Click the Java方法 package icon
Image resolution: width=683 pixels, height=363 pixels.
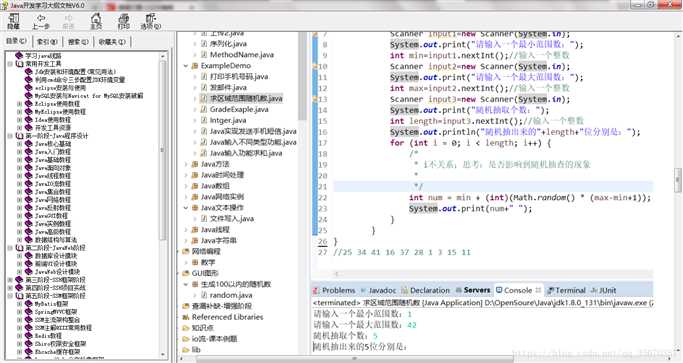point(195,164)
